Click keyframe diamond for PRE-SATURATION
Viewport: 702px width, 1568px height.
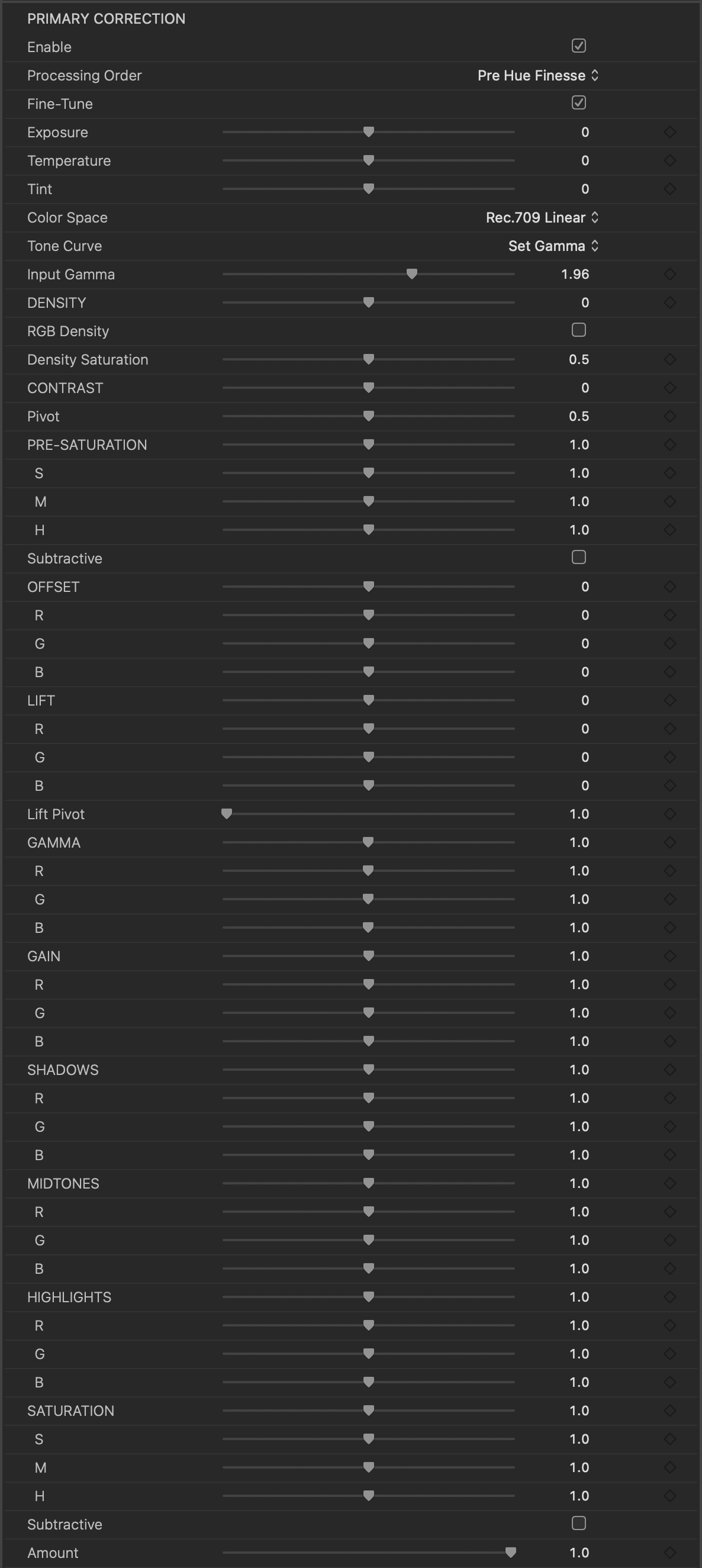pos(669,445)
